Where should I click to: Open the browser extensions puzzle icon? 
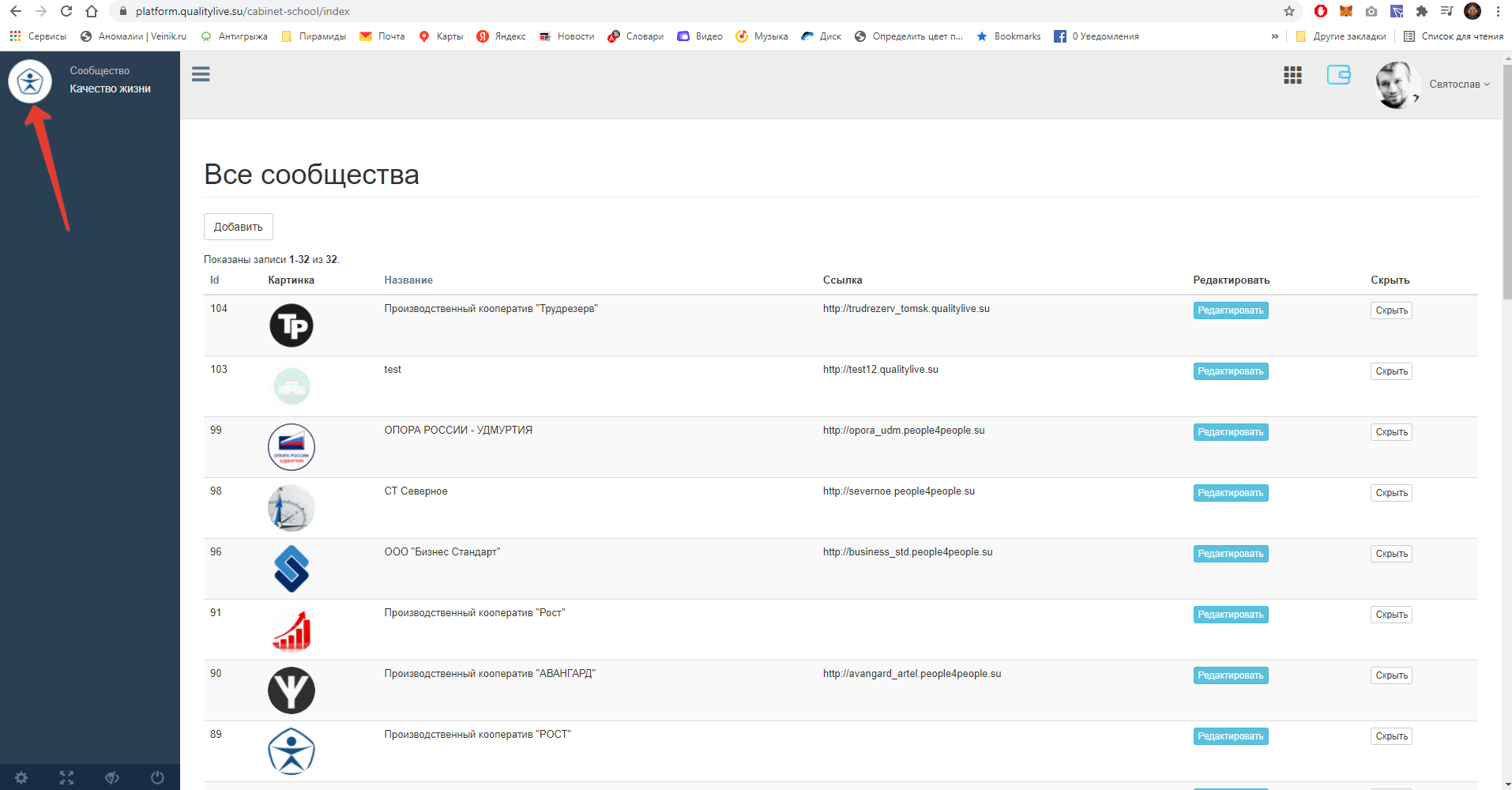coord(1422,11)
